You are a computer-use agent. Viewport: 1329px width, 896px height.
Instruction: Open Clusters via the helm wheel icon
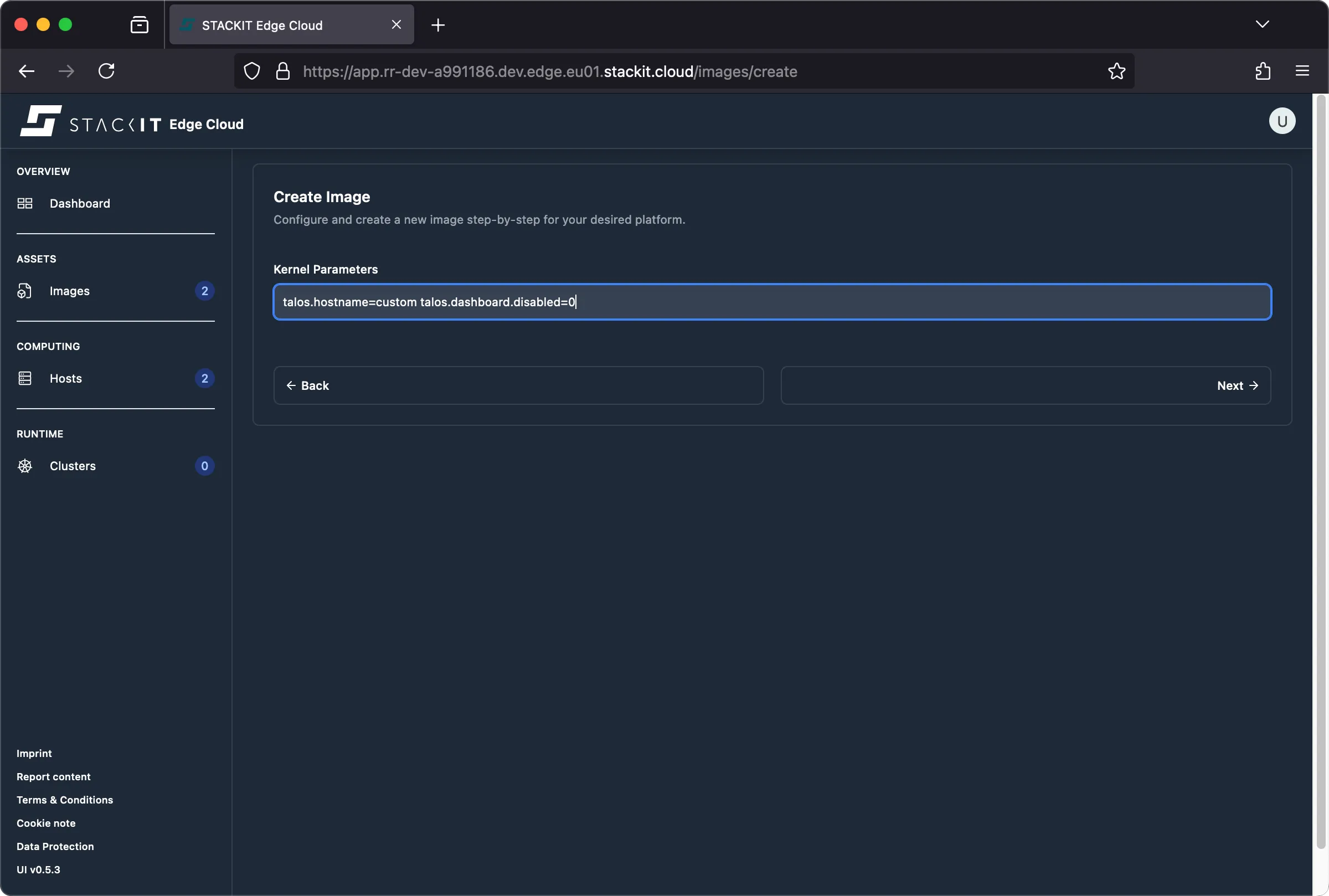pyautogui.click(x=25, y=466)
